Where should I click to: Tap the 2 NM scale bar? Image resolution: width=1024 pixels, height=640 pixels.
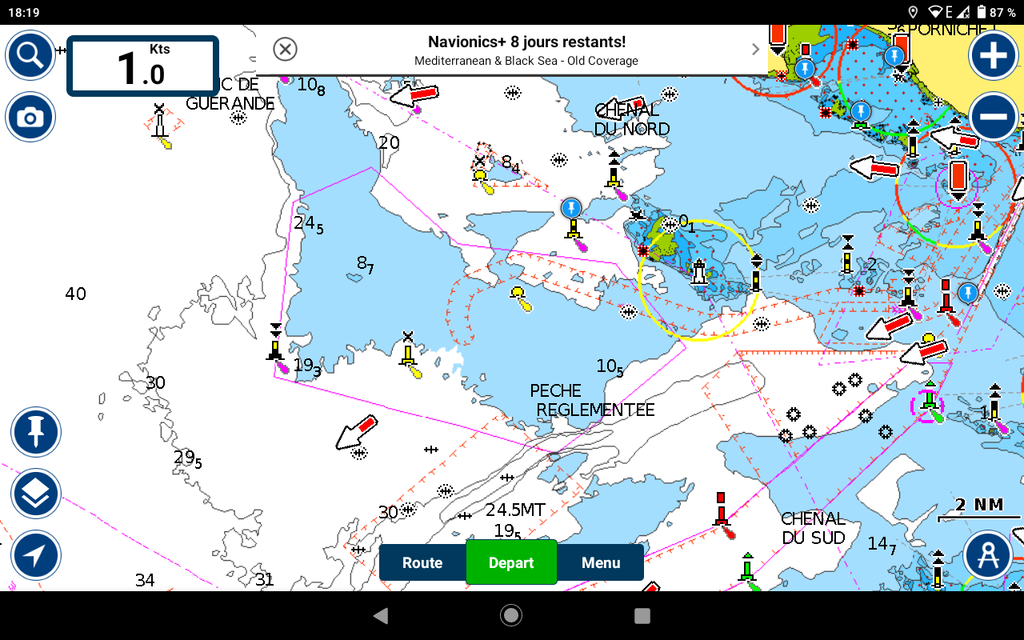click(x=978, y=510)
